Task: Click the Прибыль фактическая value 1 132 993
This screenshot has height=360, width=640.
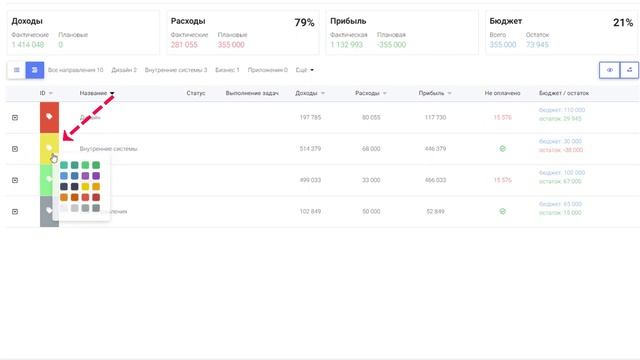Action: [x=347, y=44]
